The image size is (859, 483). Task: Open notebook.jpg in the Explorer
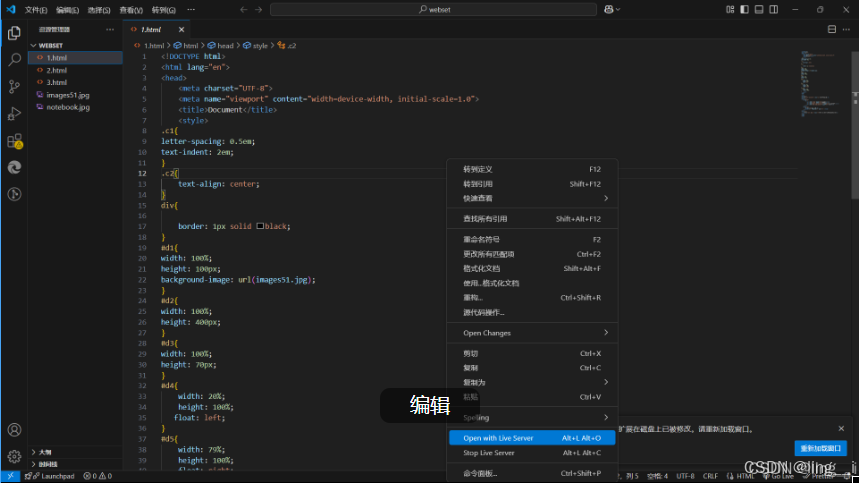coord(75,107)
